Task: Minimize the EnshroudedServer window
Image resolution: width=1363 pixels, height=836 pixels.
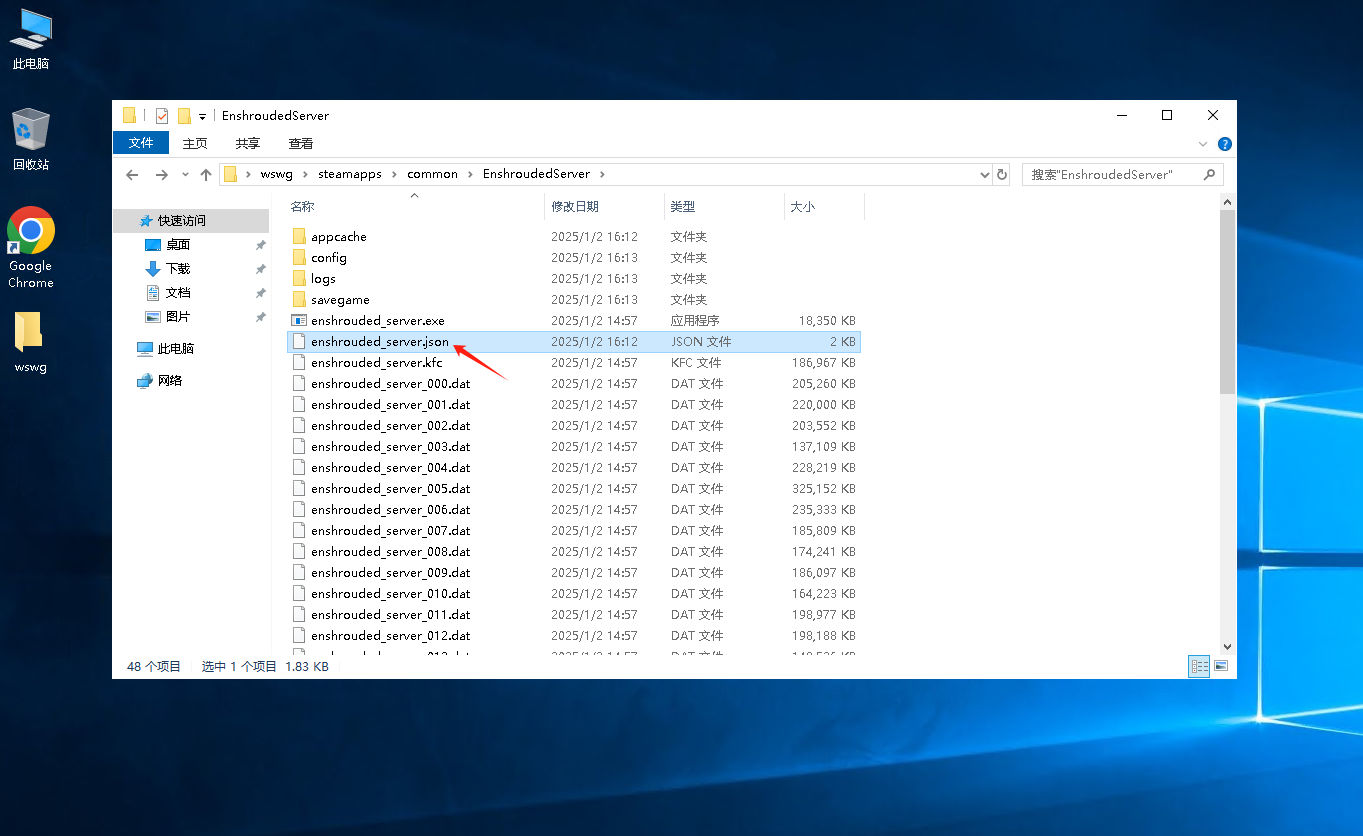Action: coord(1121,115)
